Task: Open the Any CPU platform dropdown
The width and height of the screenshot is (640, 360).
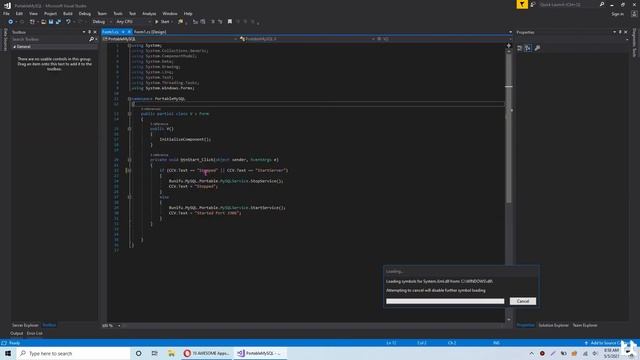Action: click(133, 22)
